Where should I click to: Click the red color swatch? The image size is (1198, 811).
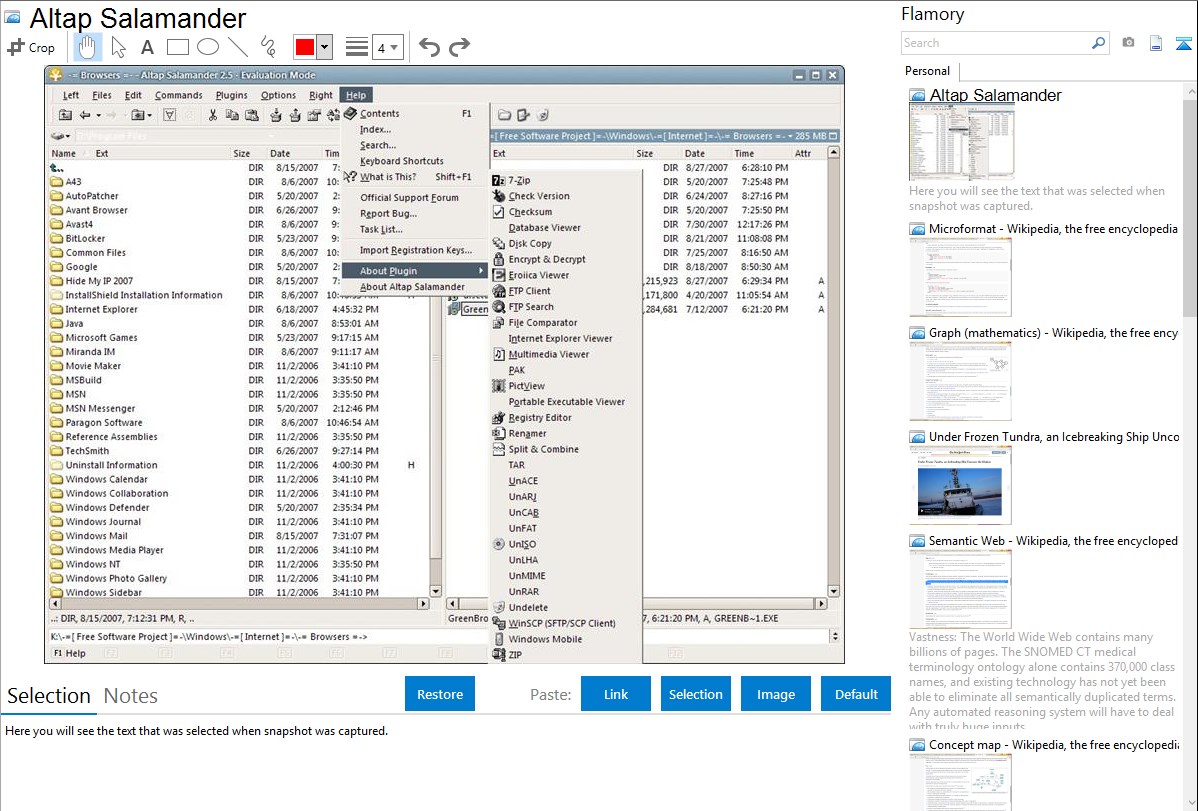[x=305, y=47]
